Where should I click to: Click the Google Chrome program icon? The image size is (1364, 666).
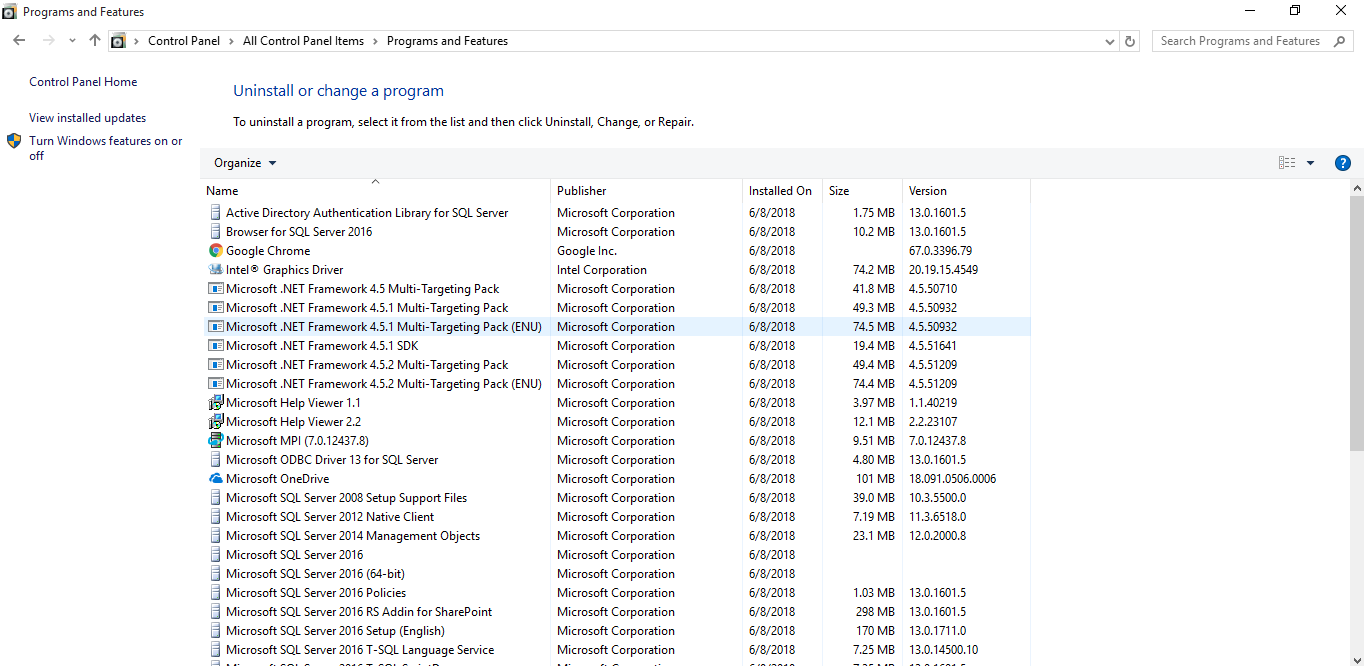click(215, 251)
